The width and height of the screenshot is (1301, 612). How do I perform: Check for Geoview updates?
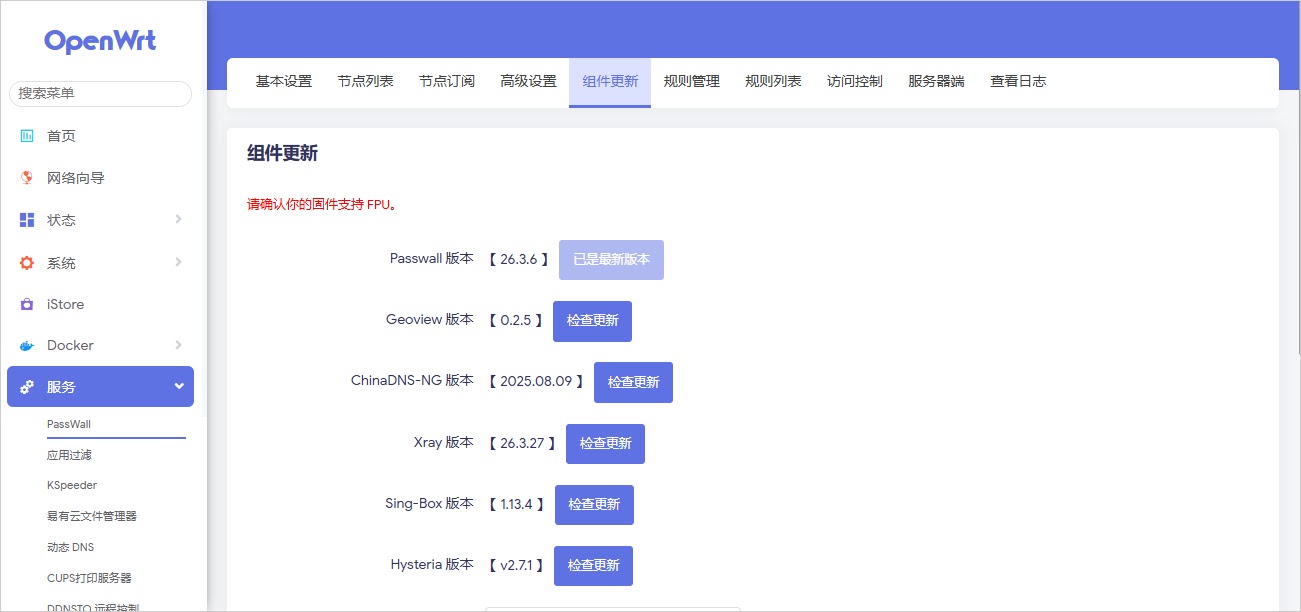[592, 321]
